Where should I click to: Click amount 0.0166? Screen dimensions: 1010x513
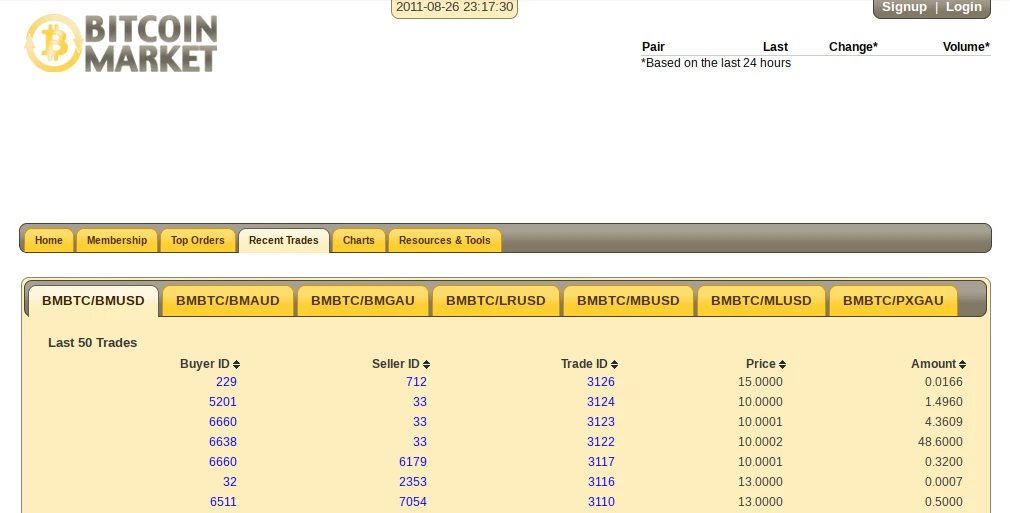click(944, 382)
